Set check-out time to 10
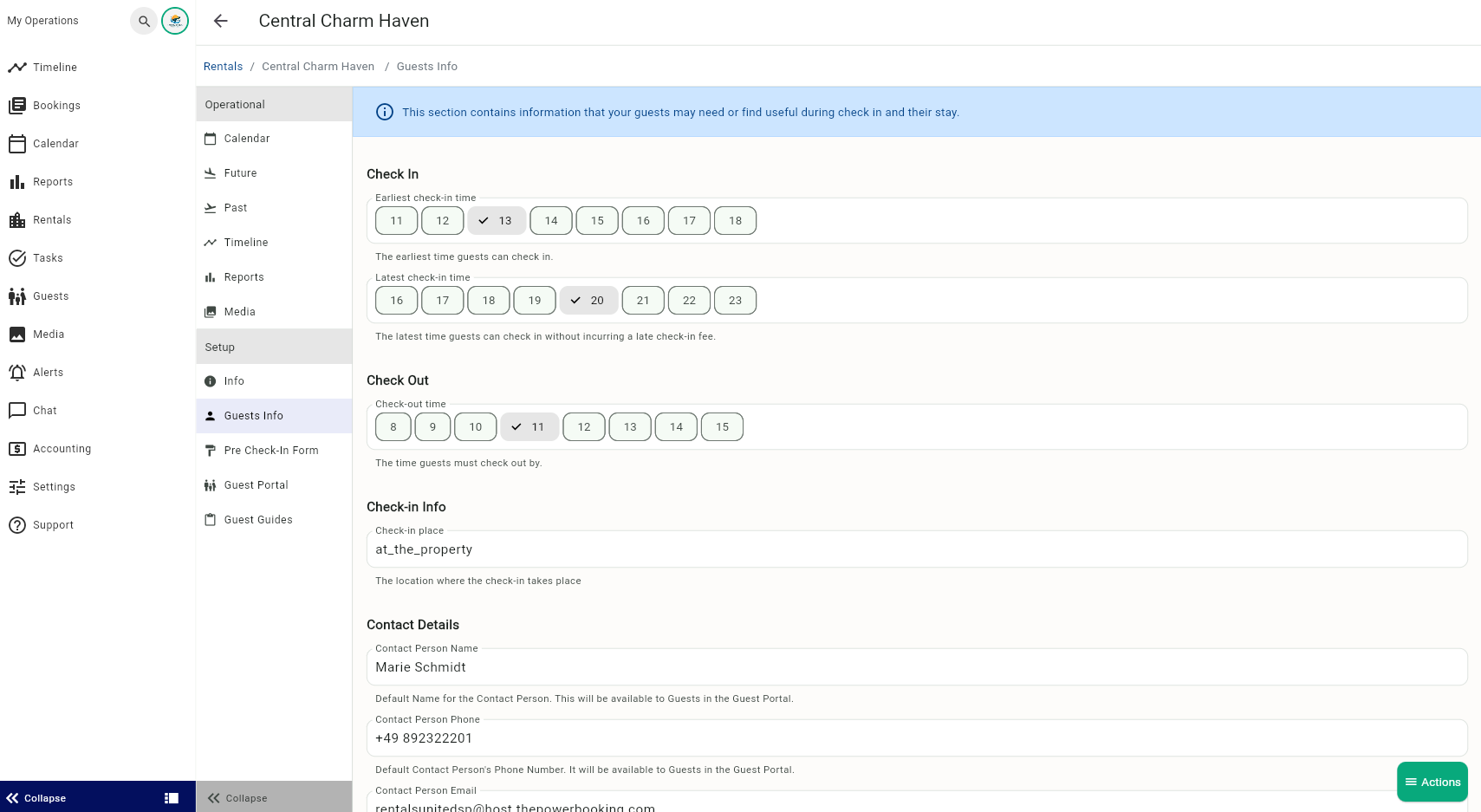This screenshot has width=1481, height=812. point(476,427)
